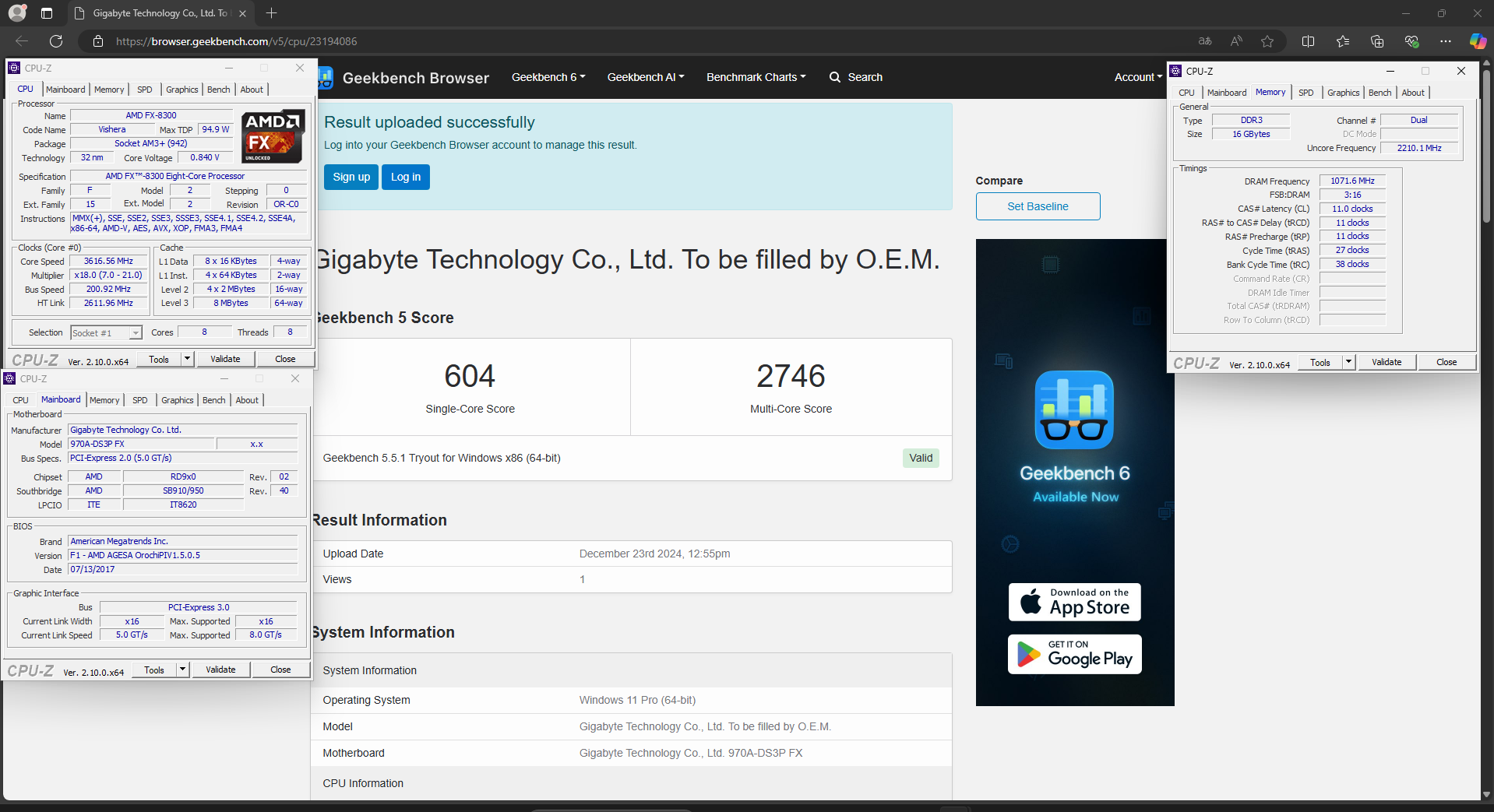Open About tab in Memory window
This screenshot has height=812, width=1494.
click(1413, 93)
